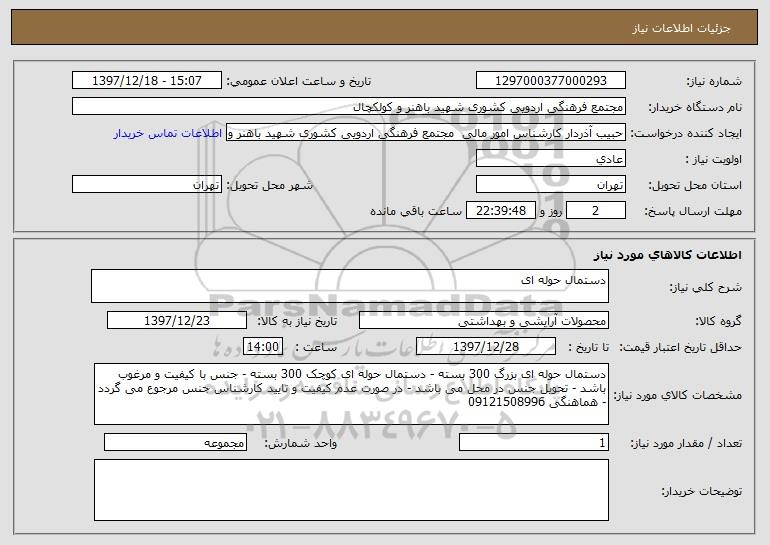The height and width of the screenshot is (545, 770).
Task: Select the time field showing 14:00
Action: coord(263,347)
